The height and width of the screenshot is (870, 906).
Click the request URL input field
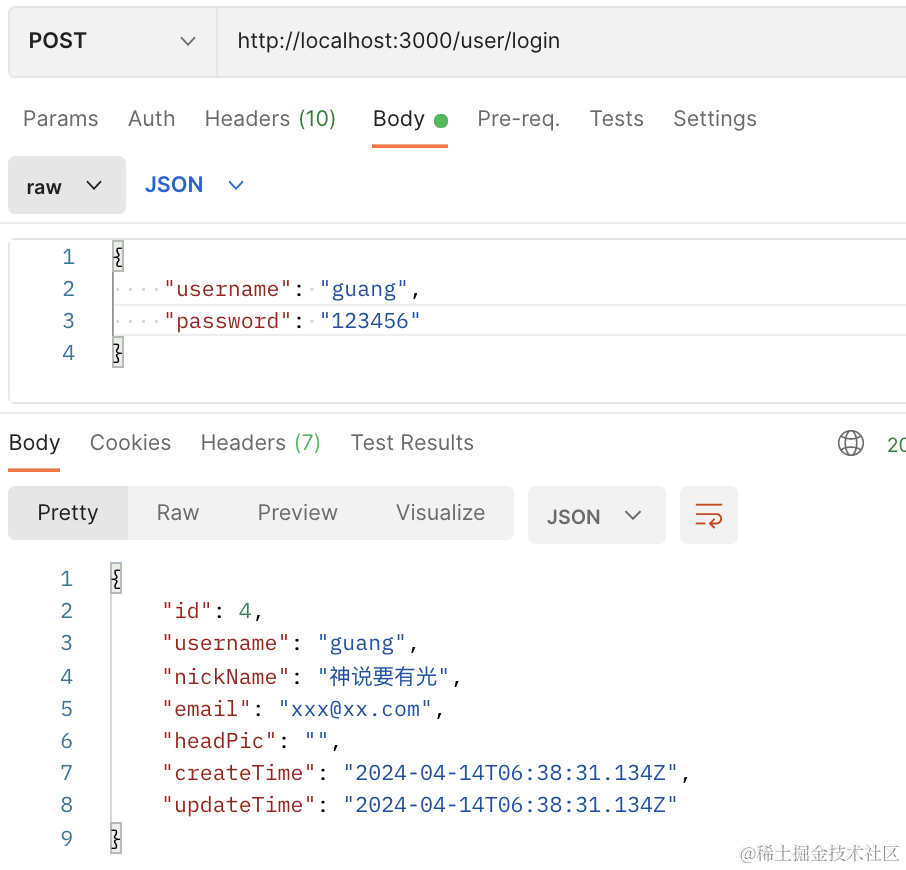click(560, 41)
